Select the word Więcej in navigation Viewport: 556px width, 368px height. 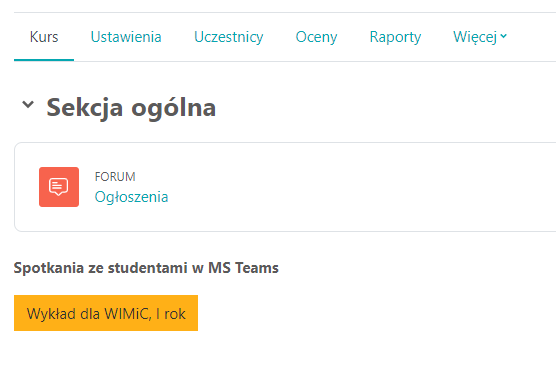(x=475, y=37)
